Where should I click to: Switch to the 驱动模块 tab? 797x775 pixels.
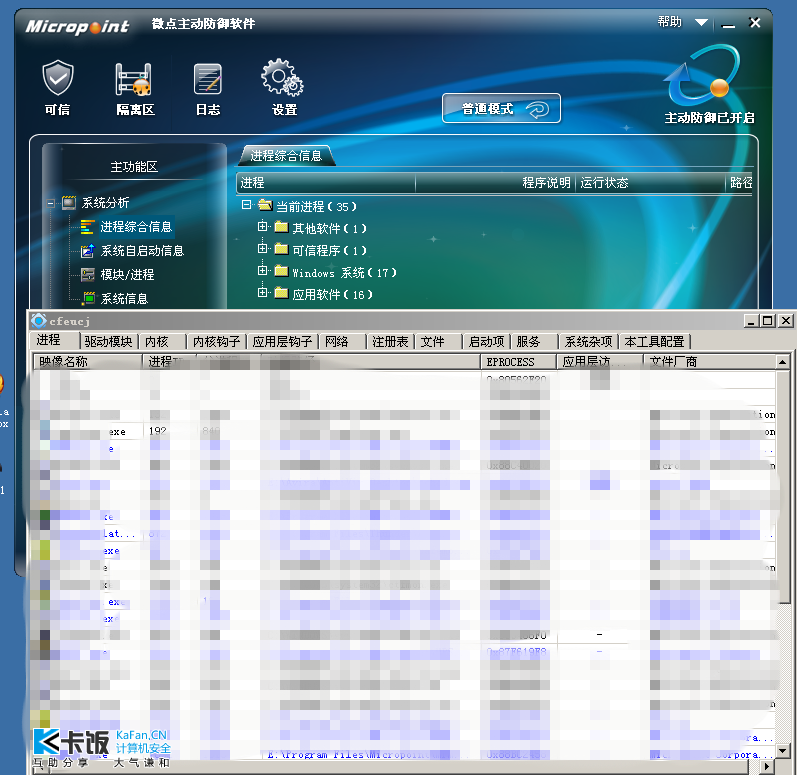tap(108, 342)
